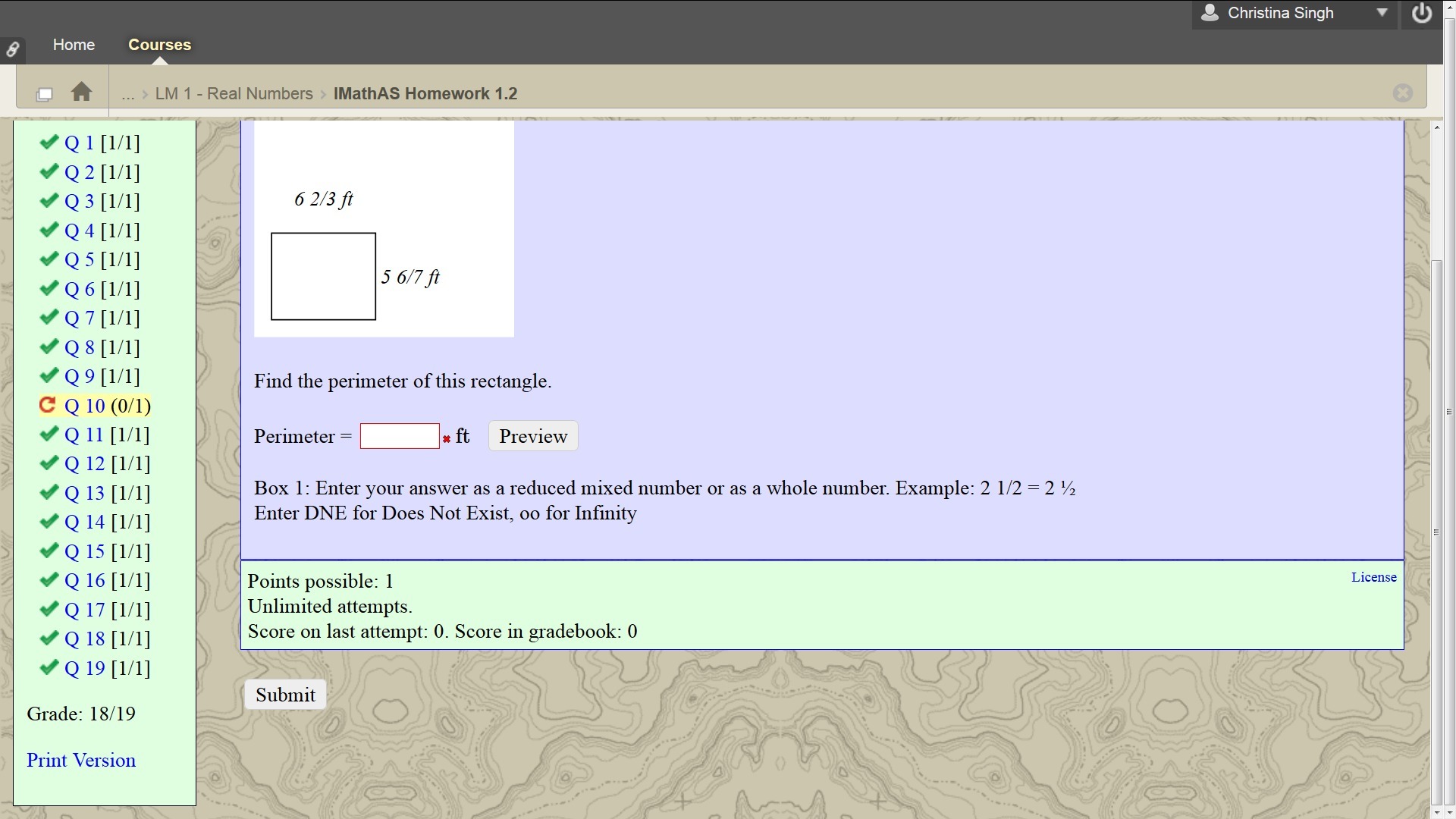The height and width of the screenshot is (819, 1456).
Task: Click the page vertical scrollbar thumb
Action: [x=1436, y=531]
